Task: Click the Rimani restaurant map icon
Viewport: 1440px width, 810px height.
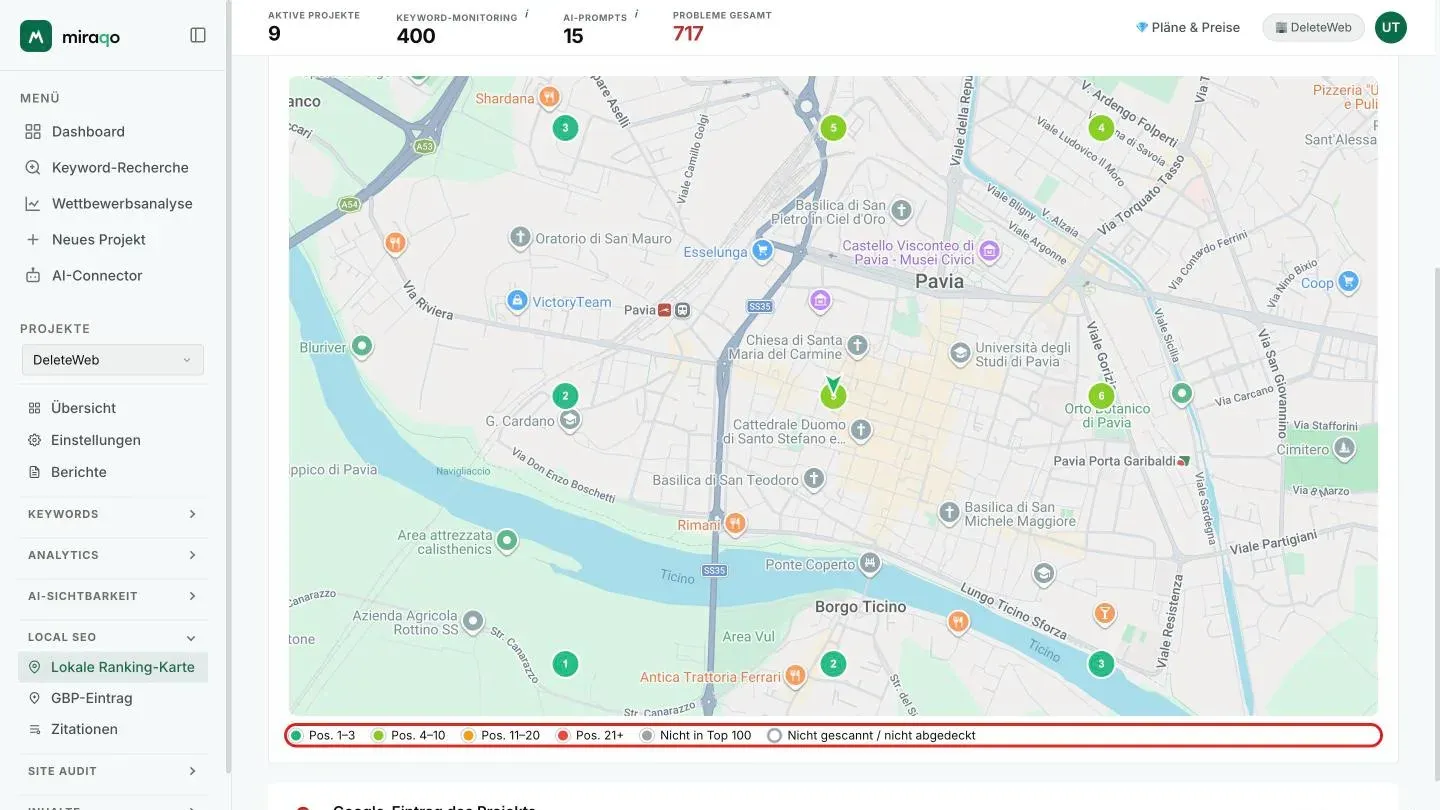Action: [736, 523]
